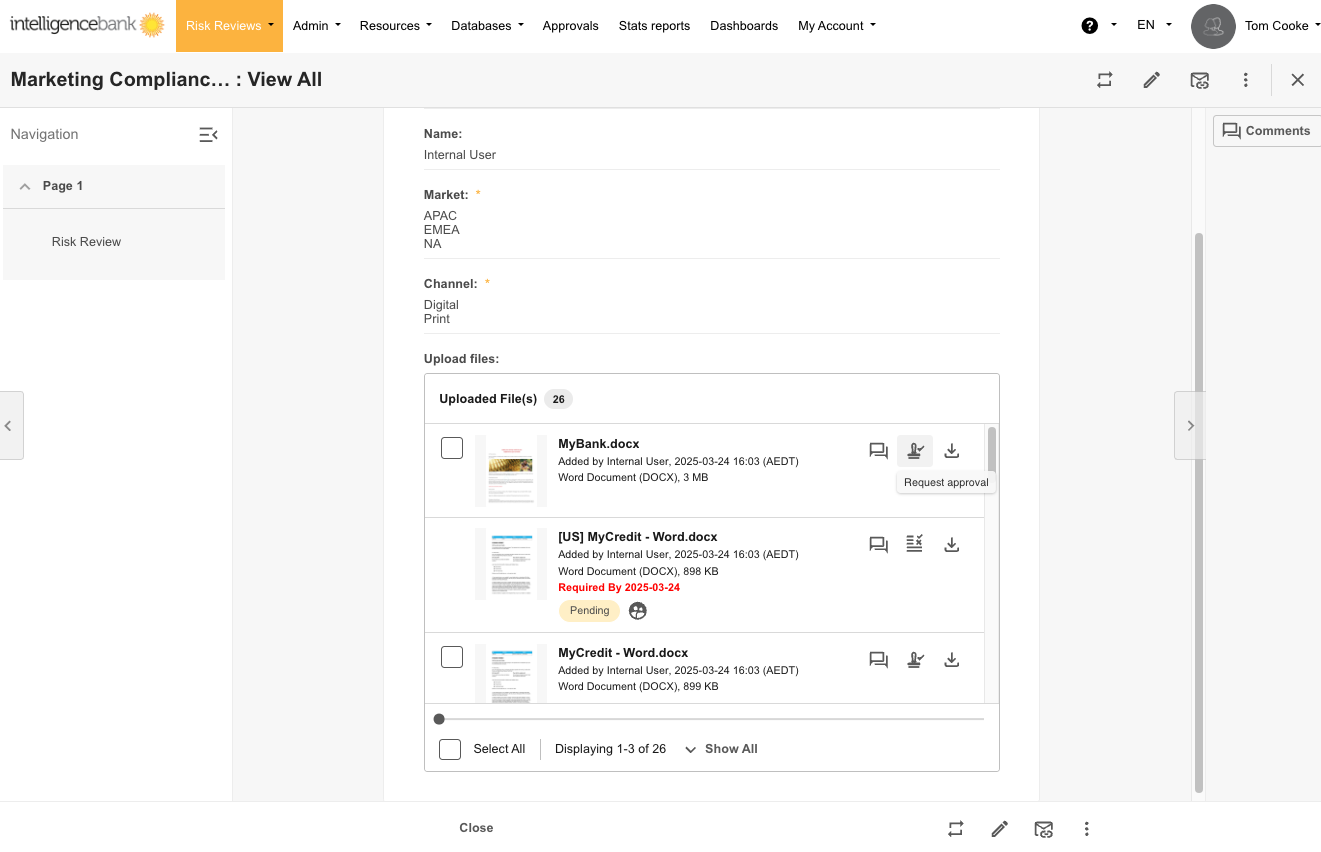Viewport: 1321px width, 852px height.
Task: Download MyCredit - Word.docx file
Action: click(952, 660)
